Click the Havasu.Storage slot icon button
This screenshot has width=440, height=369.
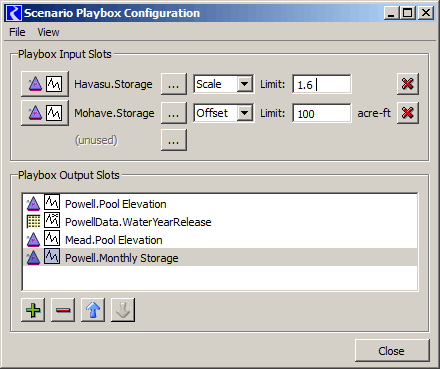click(45, 84)
